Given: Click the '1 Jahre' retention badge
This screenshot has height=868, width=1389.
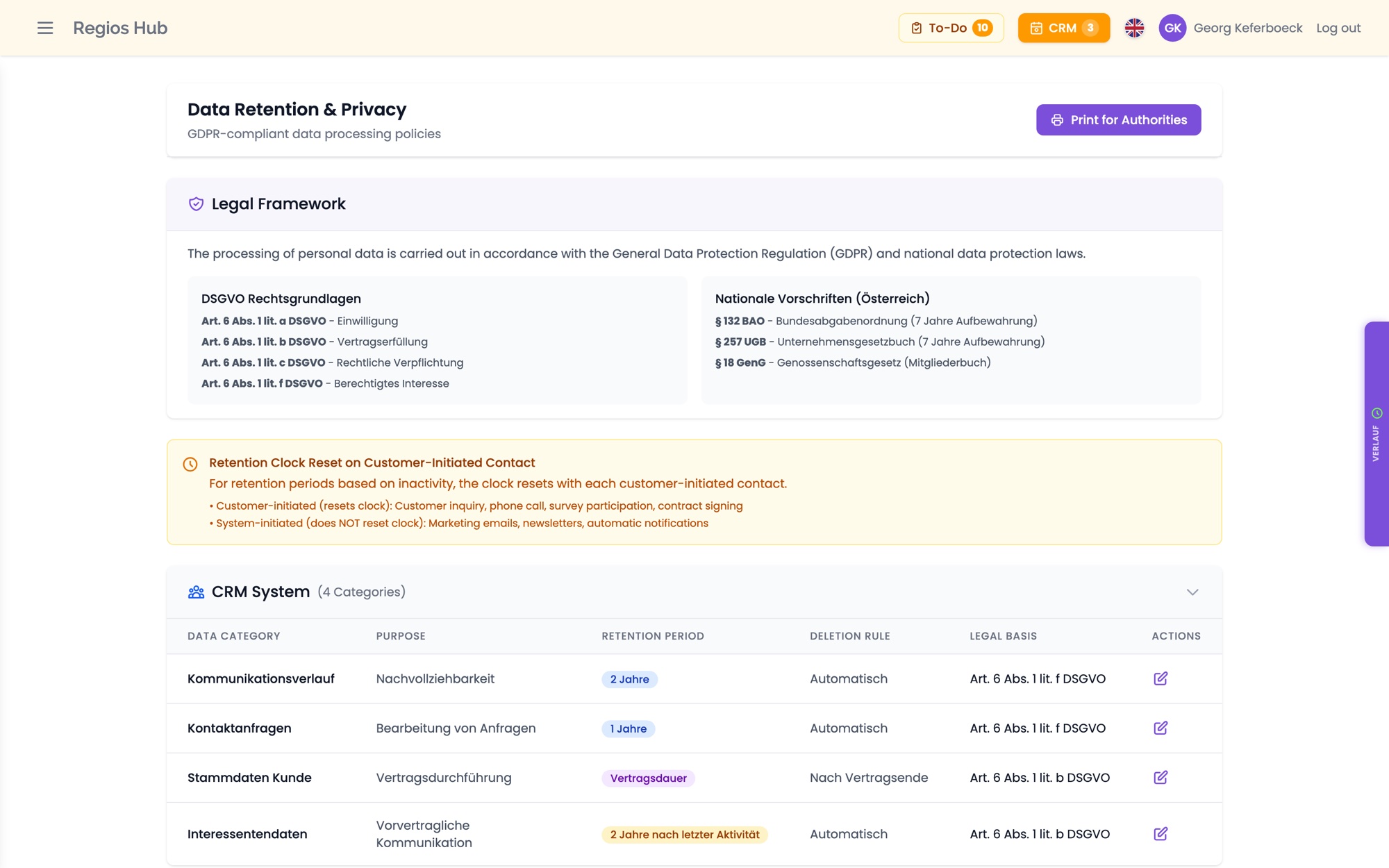Looking at the screenshot, I should 629,728.
